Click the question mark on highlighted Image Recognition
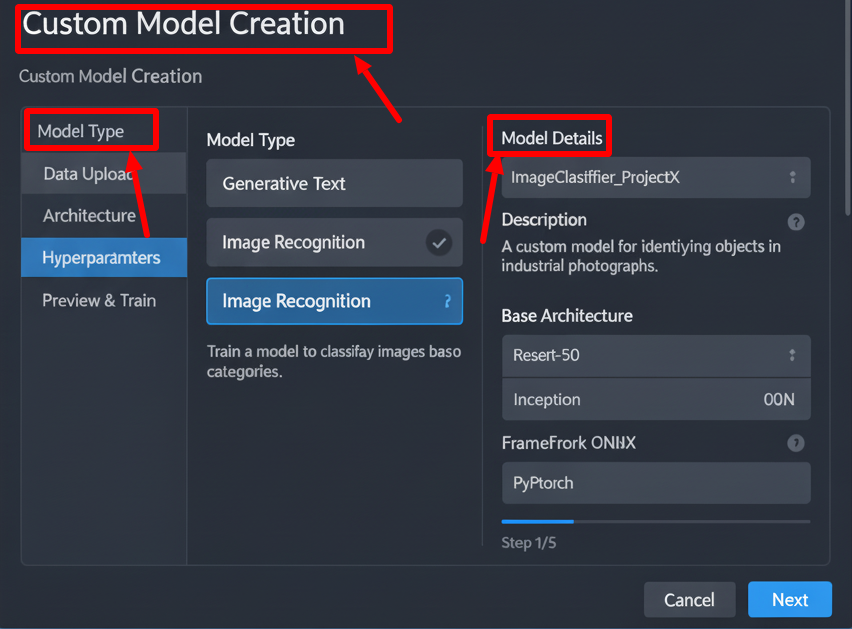852x629 pixels. 446,301
